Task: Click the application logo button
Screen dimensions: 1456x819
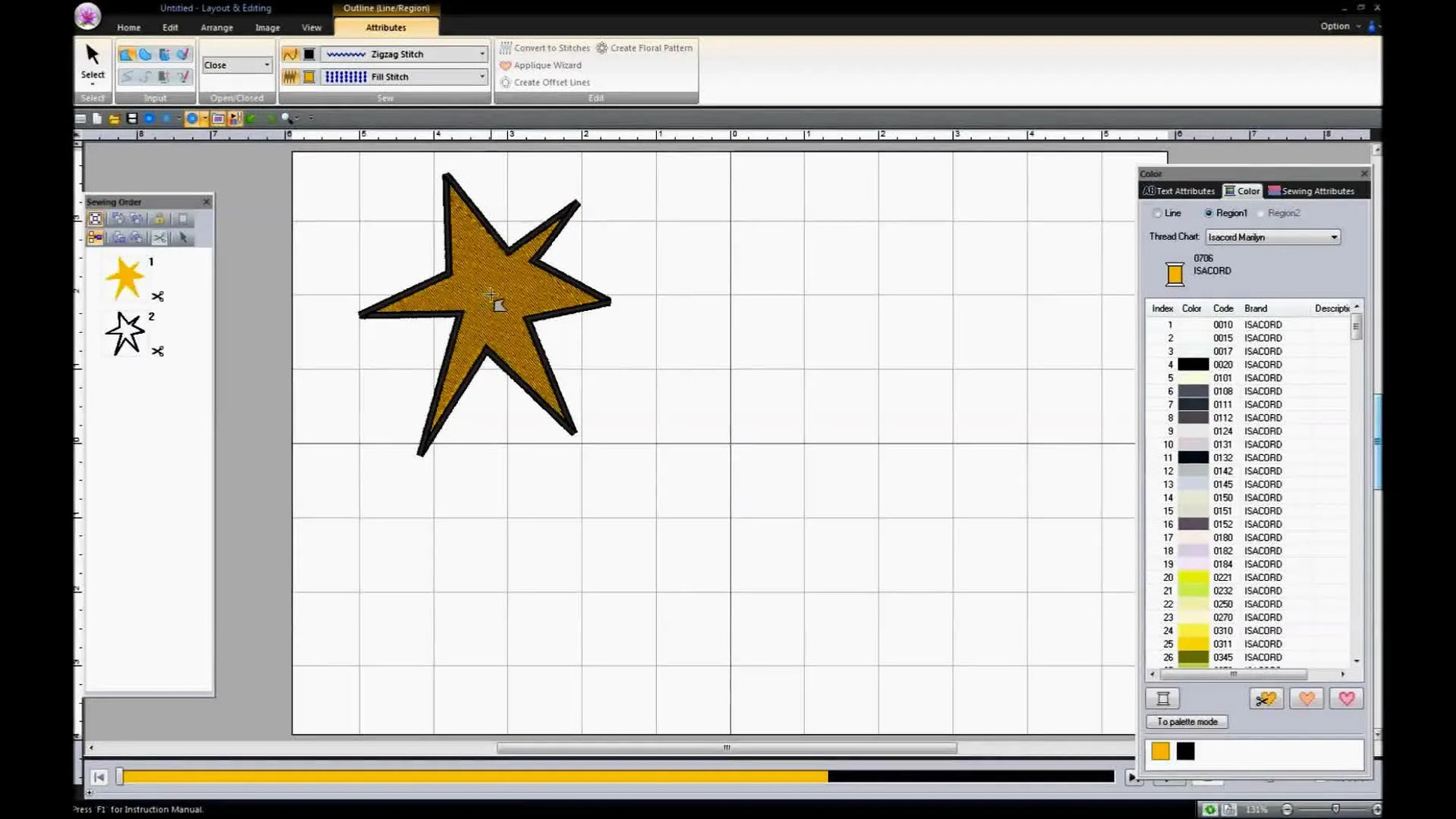Action: tap(88, 16)
